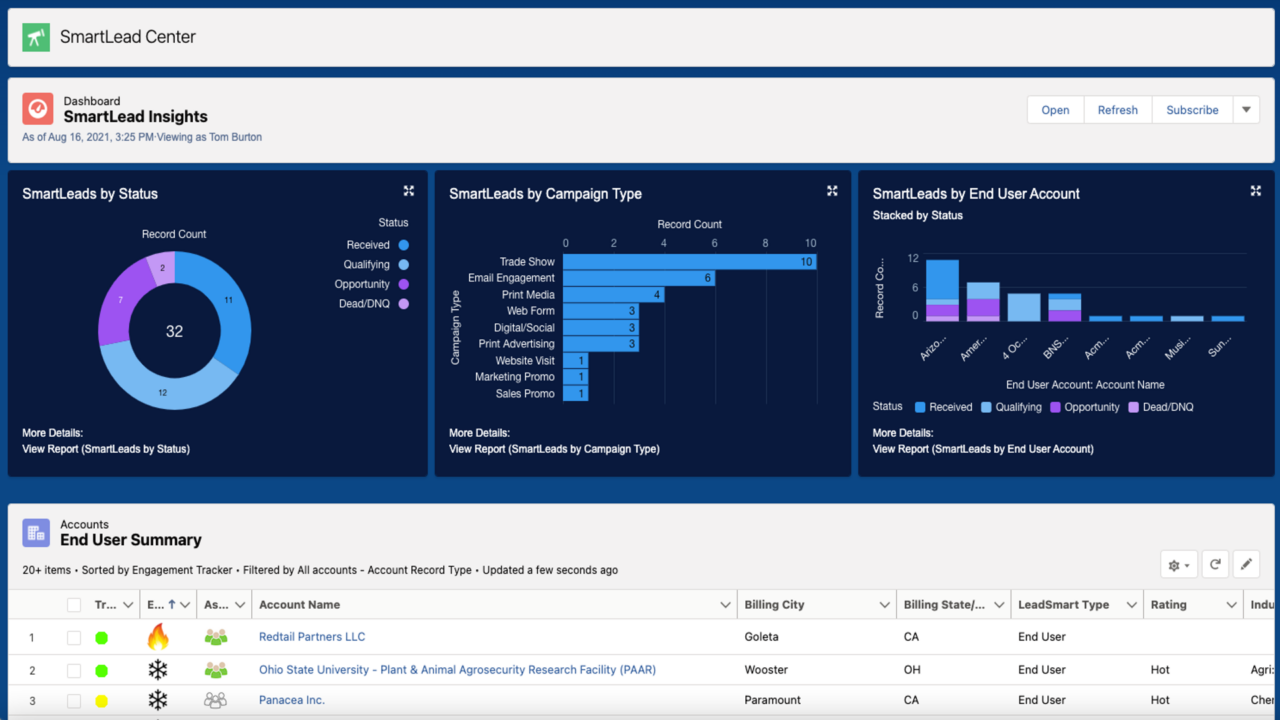Check the Panacea Inc. row checkbox
This screenshot has height=720, width=1280.
(x=74, y=701)
